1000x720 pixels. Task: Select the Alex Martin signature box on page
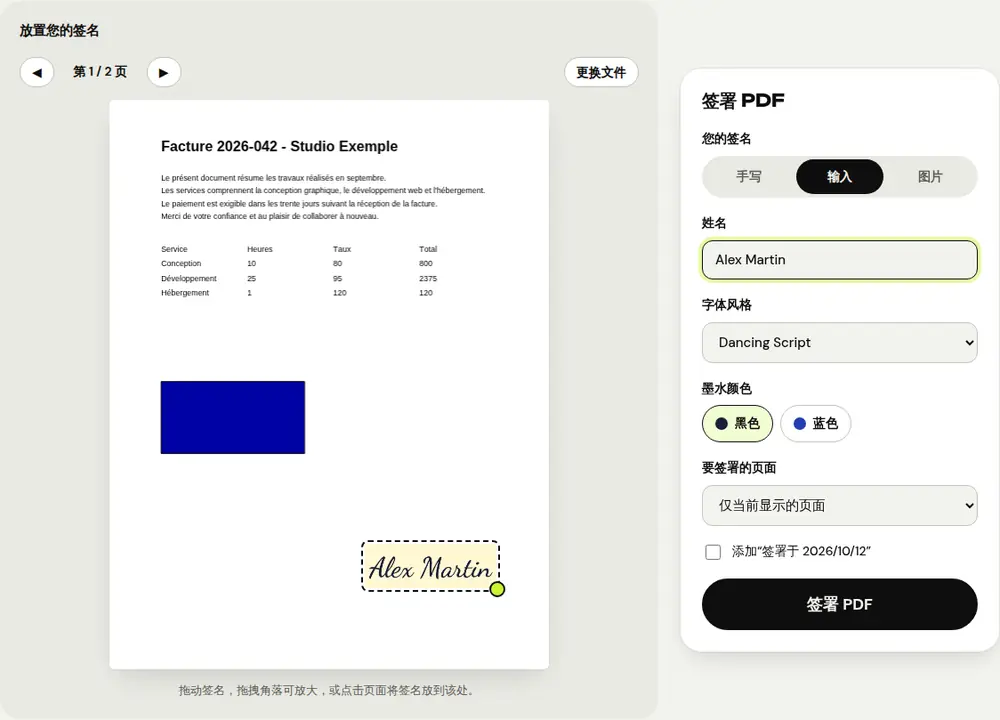coord(430,566)
